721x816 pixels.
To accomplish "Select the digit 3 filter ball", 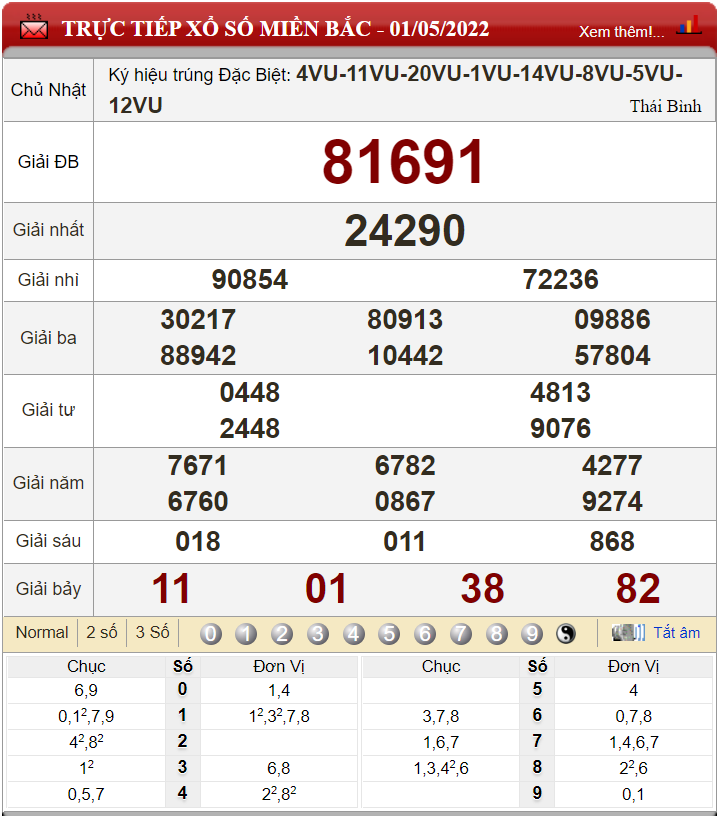I will (318, 633).
